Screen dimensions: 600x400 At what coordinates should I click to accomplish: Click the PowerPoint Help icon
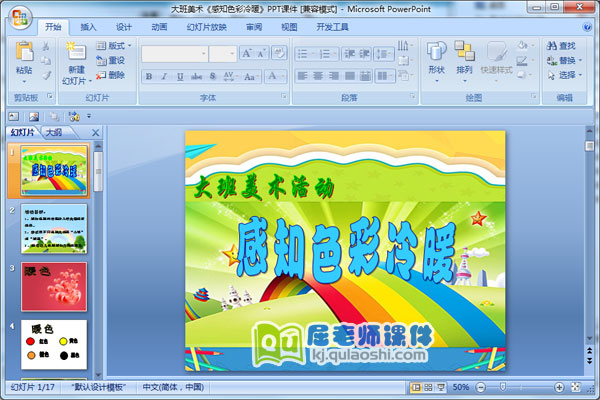coord(587,27)
